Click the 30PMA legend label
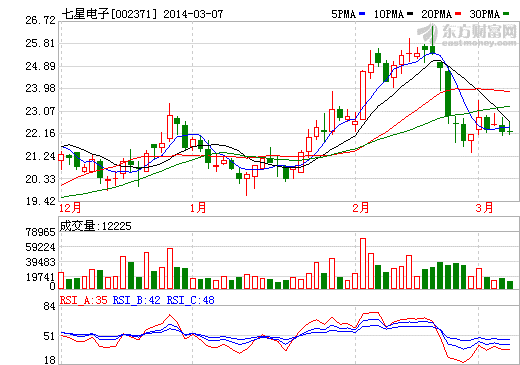 (484, 14)
